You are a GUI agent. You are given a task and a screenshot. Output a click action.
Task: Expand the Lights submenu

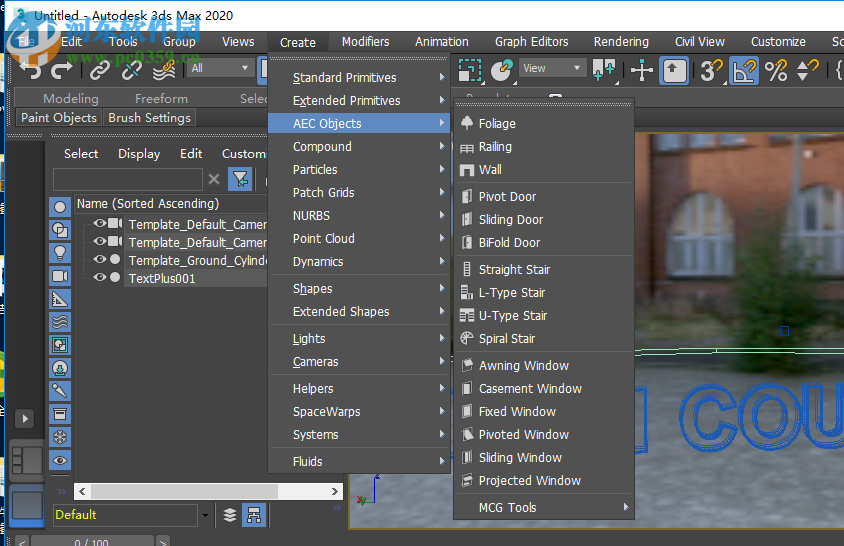[359, 339]
